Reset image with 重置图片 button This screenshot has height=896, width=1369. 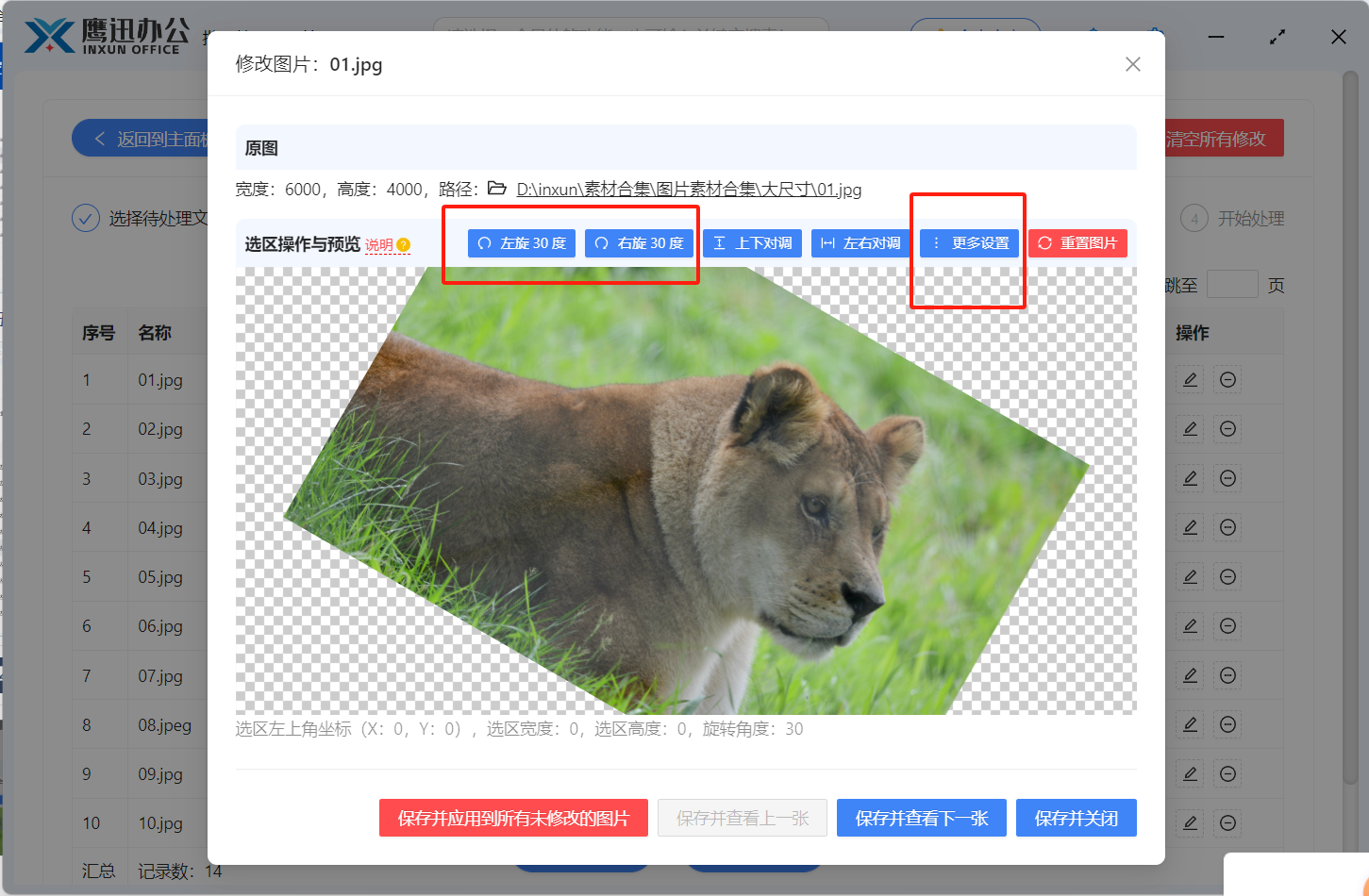click(1077, 243)
